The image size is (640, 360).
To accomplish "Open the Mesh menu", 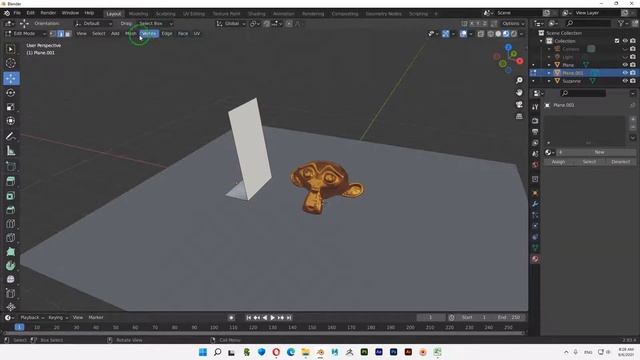I will click(131, 33).
